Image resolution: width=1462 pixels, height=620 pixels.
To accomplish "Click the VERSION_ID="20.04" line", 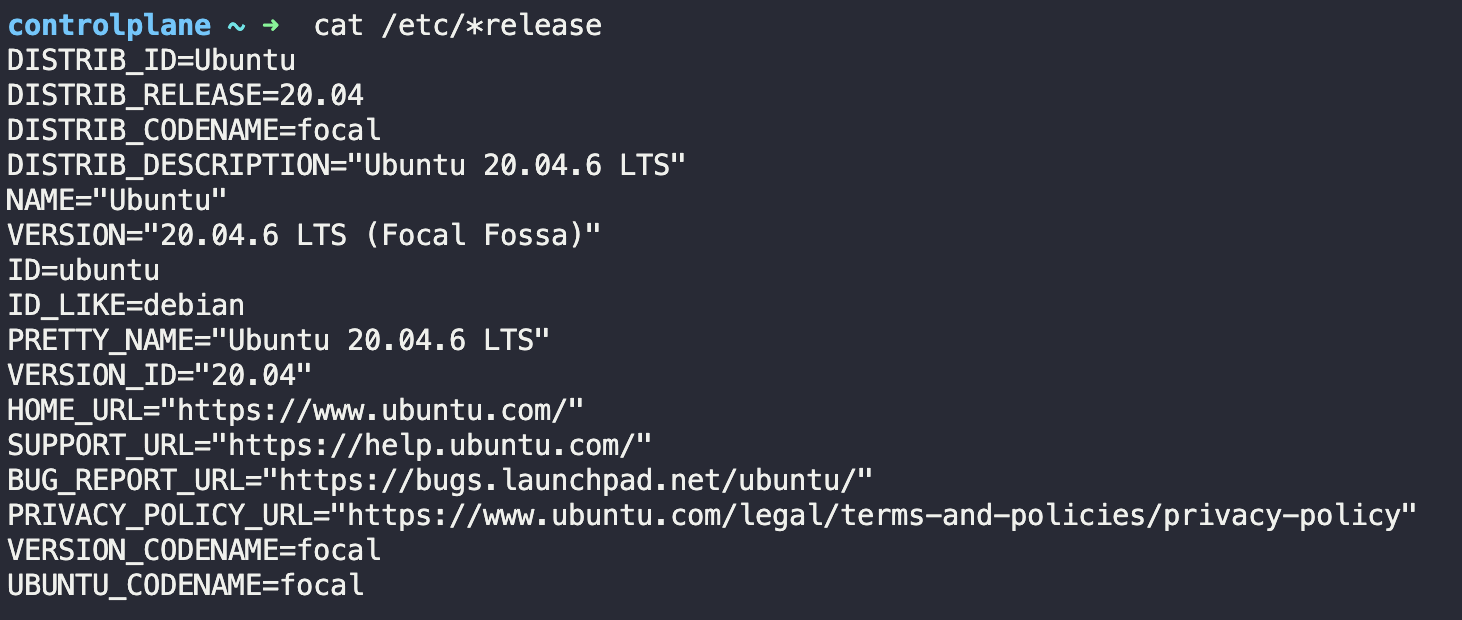I will pyautogui.click(x=160, y=375).
